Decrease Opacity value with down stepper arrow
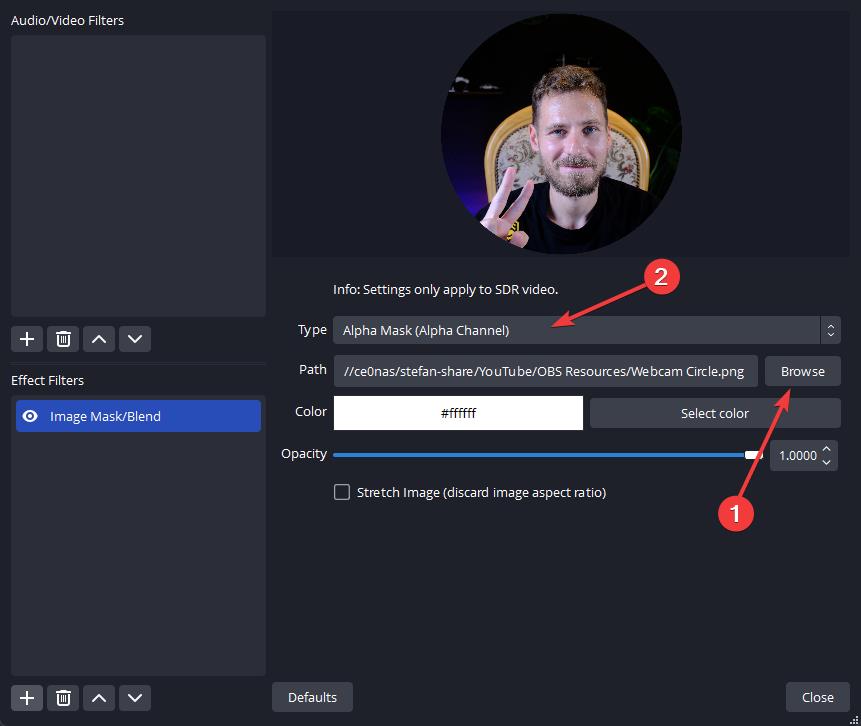 point(826,462)
